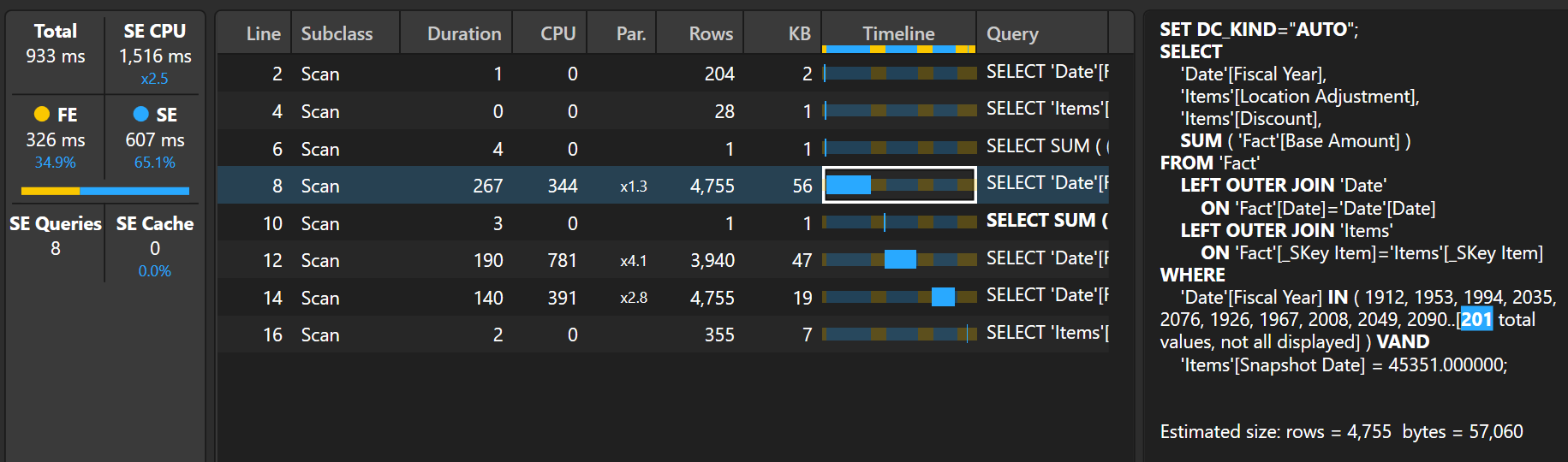Select the scan row for line 2
The height and width of the screenshot is (462, 1568).
click(x=320, y=74)
